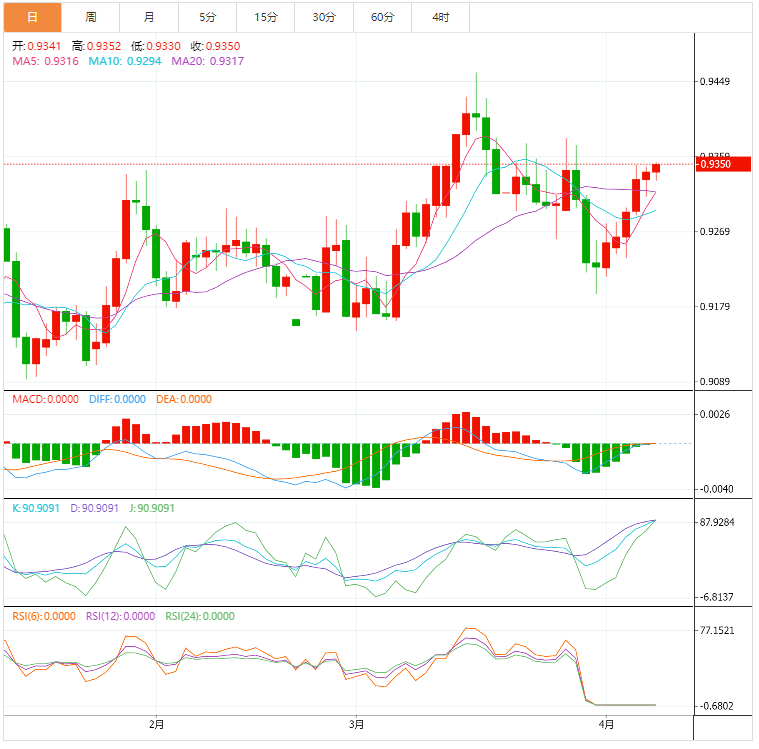Open the 月 monthly chart tab
Screen dimensions: 759x749
pyautogui.click(x=149, y=17)
